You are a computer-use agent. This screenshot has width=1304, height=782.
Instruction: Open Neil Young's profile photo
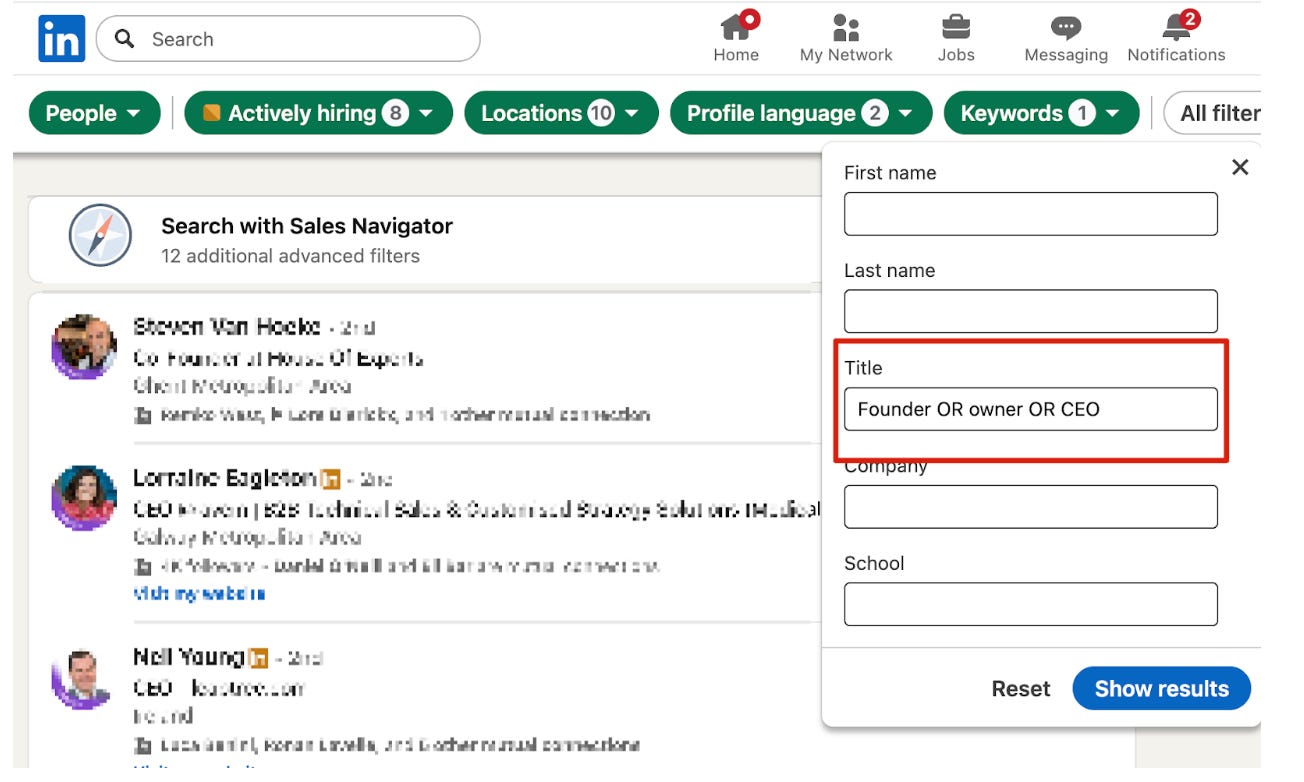(x=83, y=678)
